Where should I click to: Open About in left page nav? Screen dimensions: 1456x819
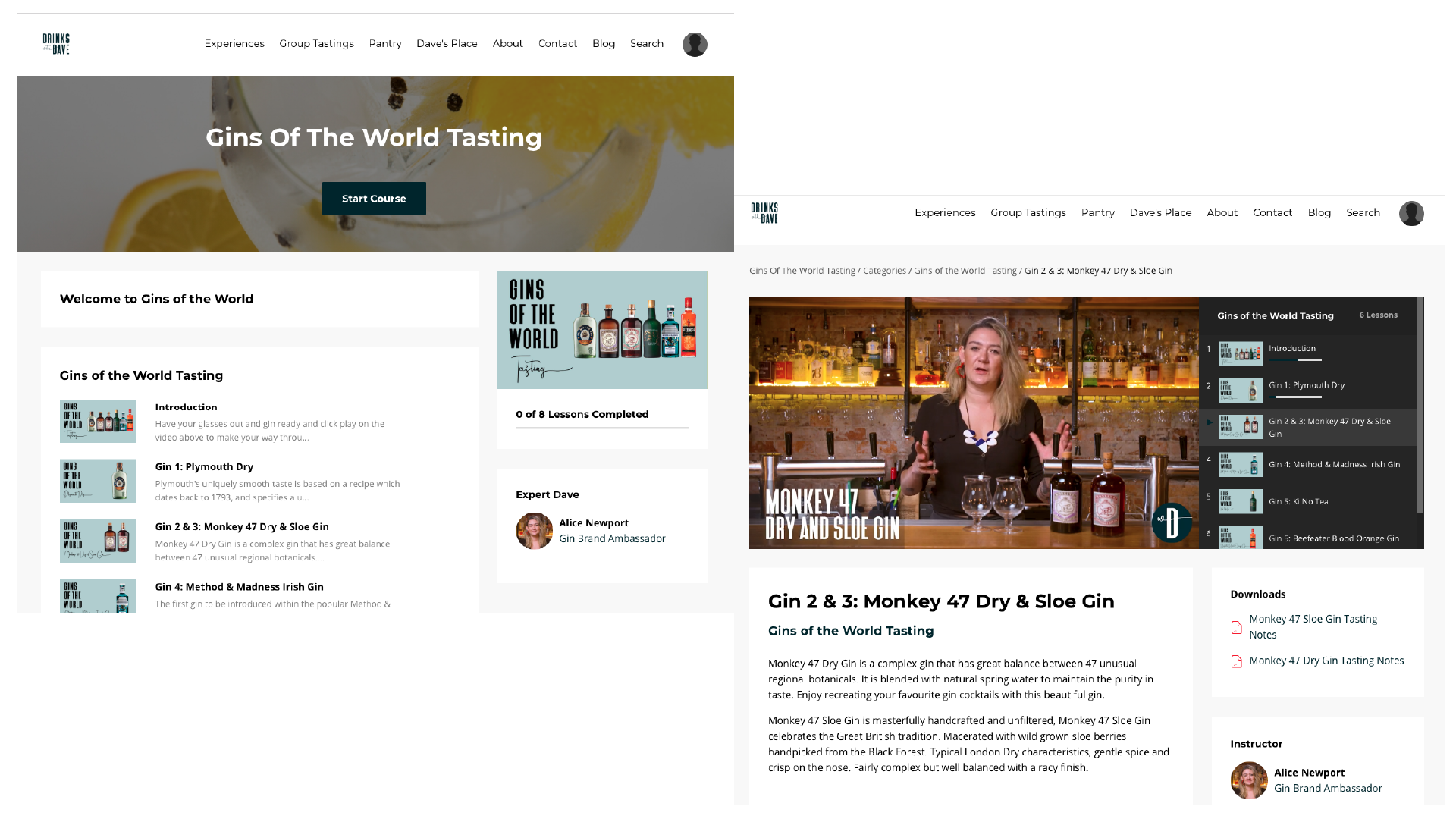tap(508, 44)
